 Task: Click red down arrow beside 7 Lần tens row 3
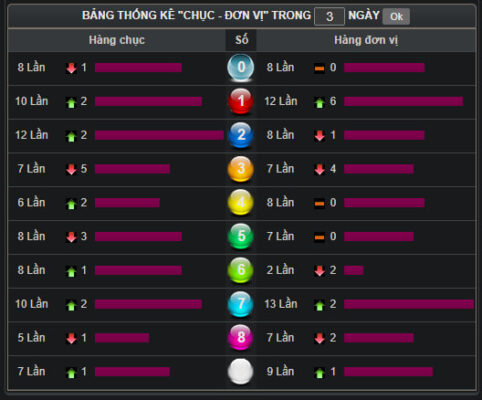[x=71, y=169]
